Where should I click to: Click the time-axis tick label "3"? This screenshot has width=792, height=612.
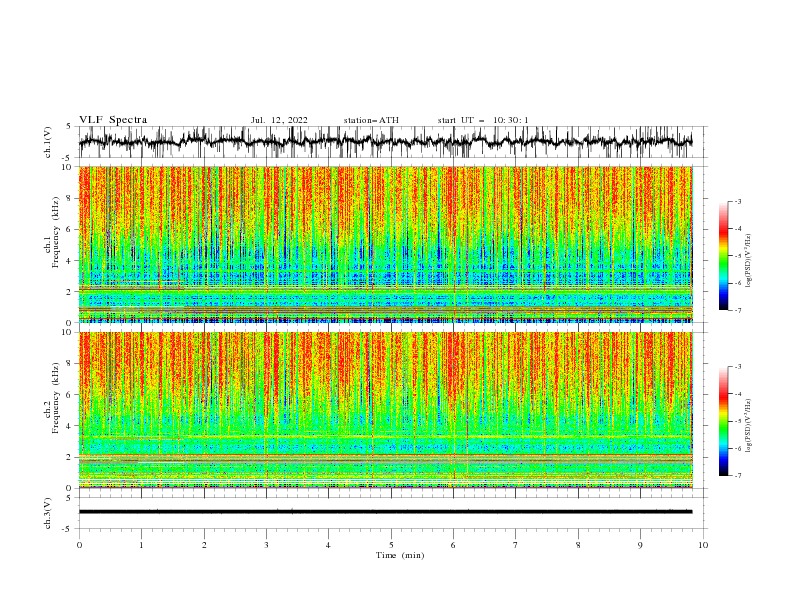266,545
